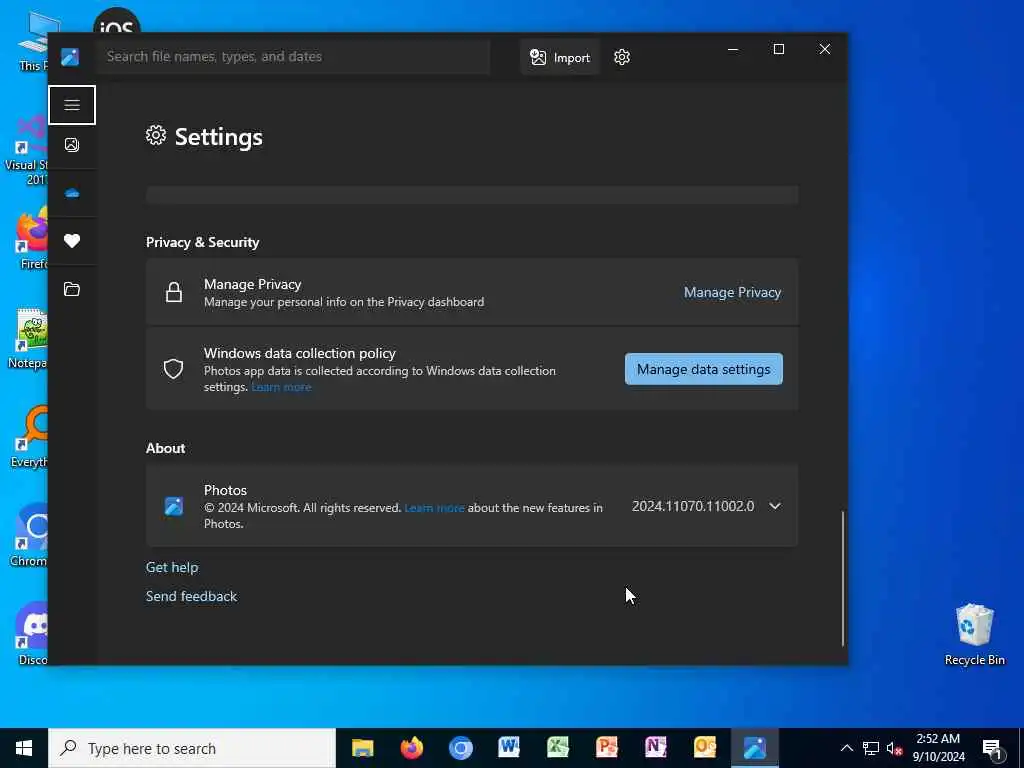
Task: Click the Manage Privacy link
Action: (732, 293)
